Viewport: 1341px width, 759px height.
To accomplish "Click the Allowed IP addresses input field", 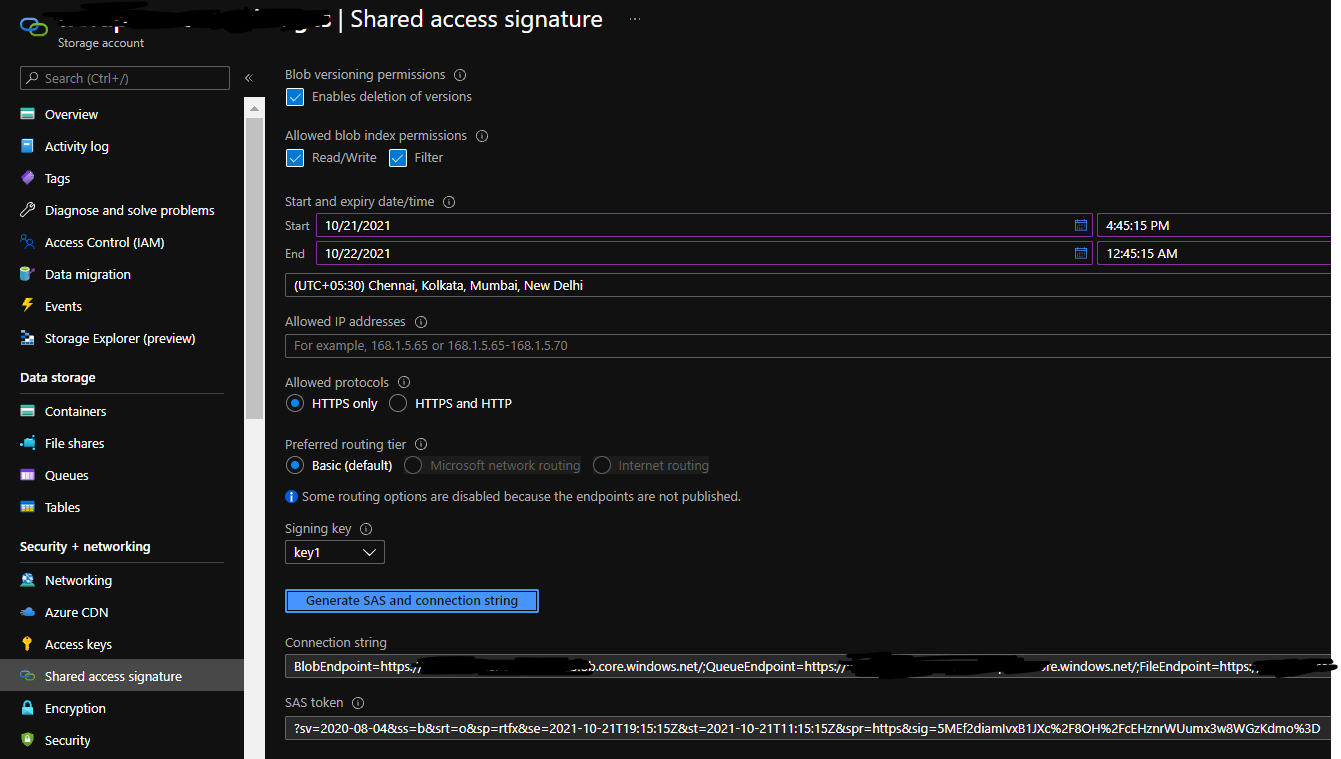I will tap(808, 346).
